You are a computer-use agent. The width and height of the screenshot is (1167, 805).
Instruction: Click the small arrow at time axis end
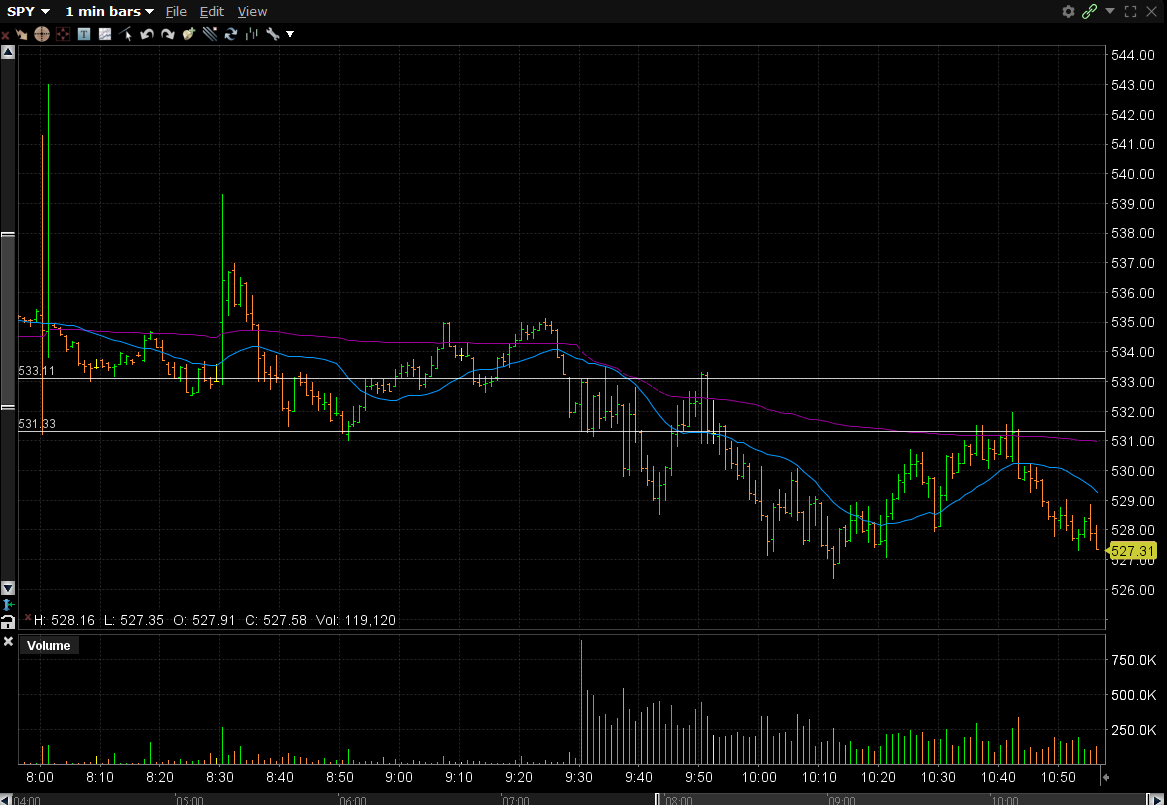click(1106, 777)
